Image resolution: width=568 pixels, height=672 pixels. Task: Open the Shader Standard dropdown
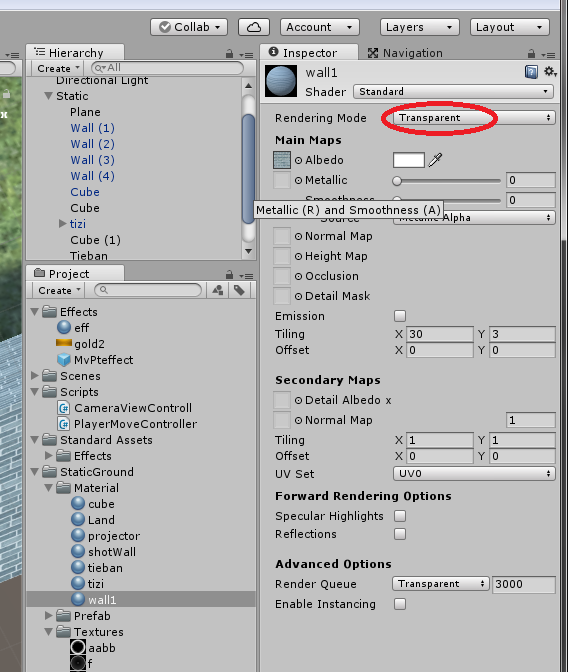point(453,91)
